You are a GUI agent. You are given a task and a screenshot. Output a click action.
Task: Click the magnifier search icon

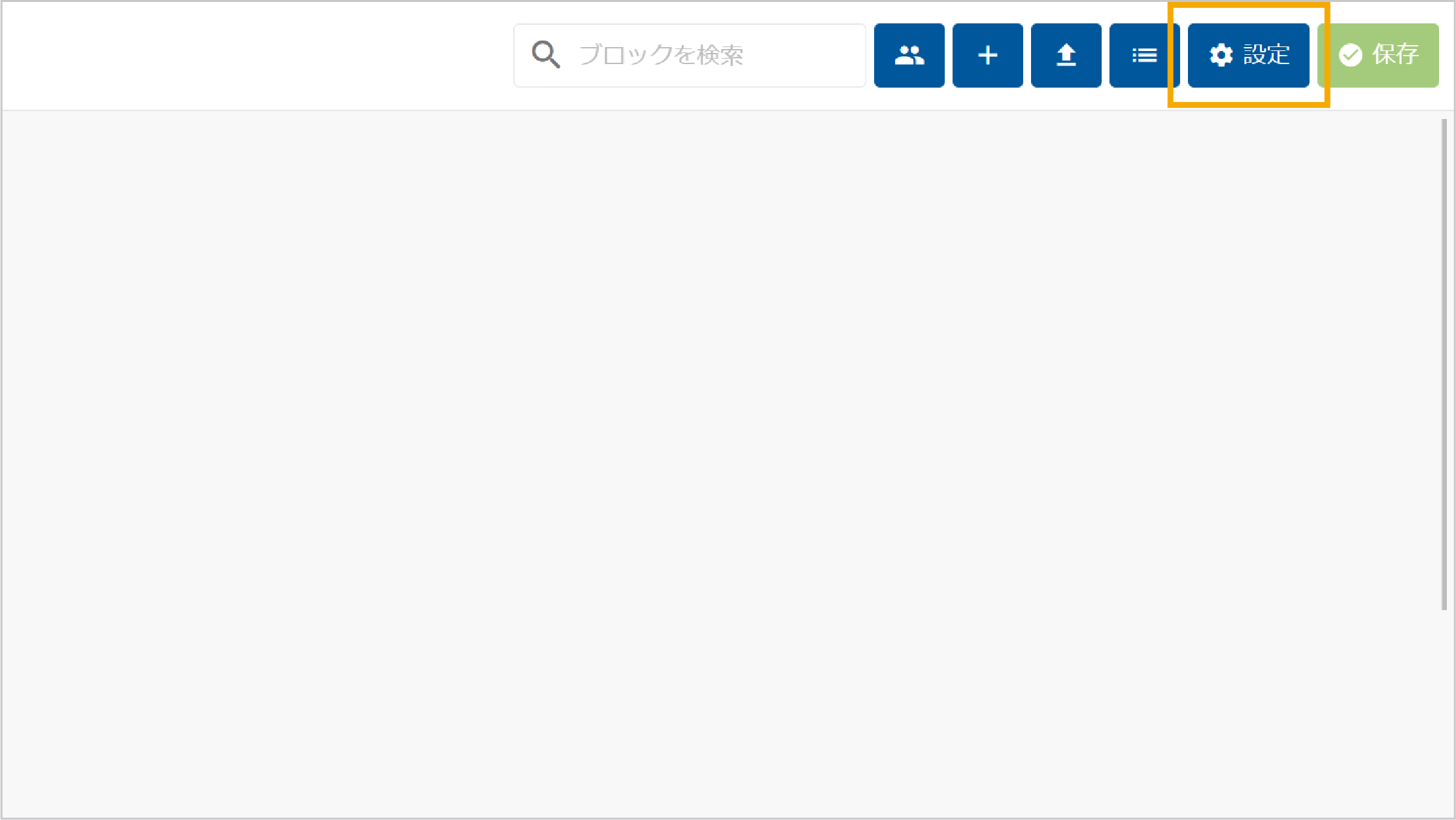pyautogui.click(x=546, y=55)
